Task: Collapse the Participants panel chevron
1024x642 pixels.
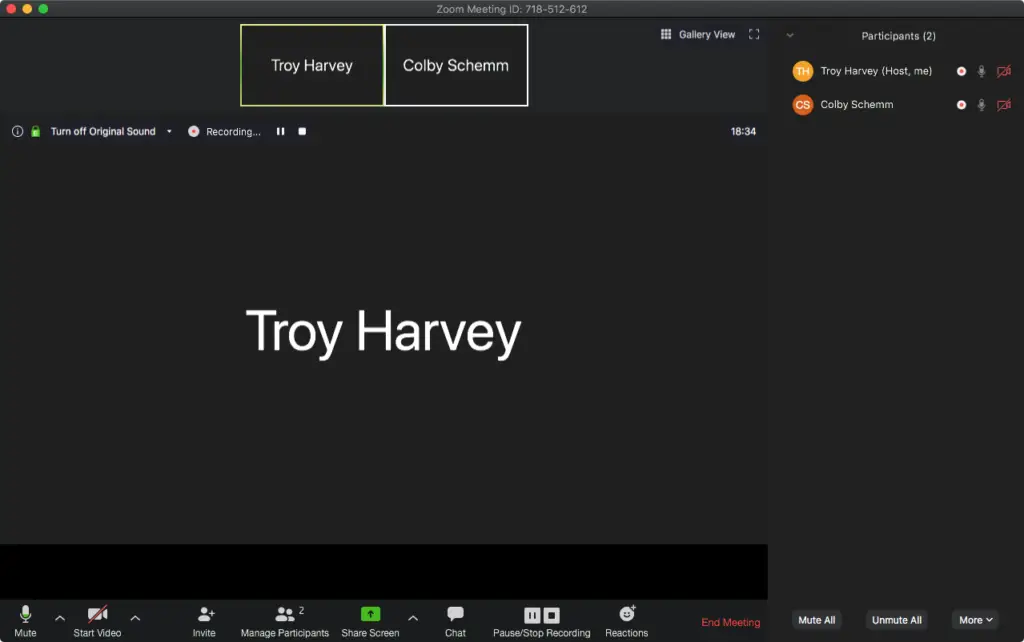Action: coord(790,36)
